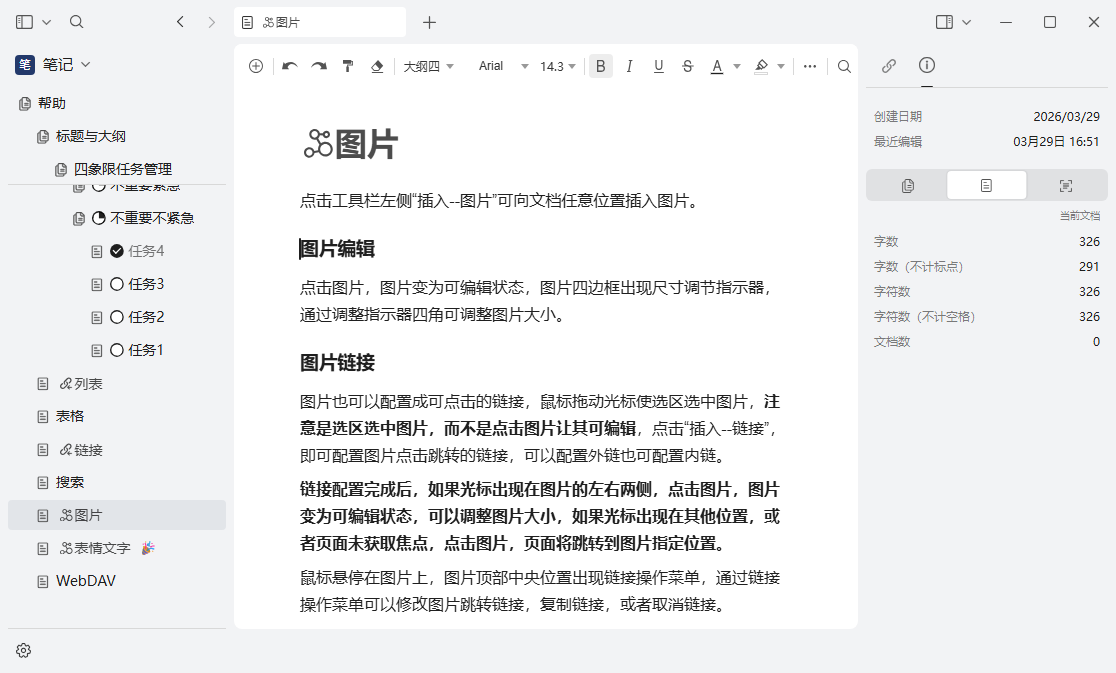Viewport: 1116px width, 673px height.
Task: Open the 大纲四 heading level dropdown
Action: click(428, 65)
